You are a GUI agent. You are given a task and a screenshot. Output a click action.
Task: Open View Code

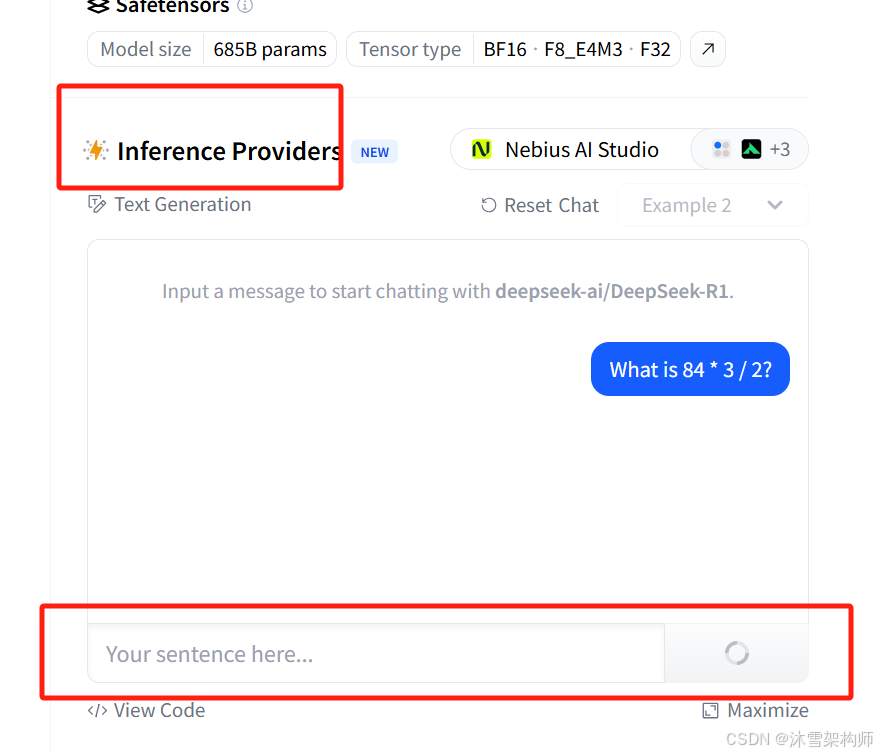(x=146, y=710)
